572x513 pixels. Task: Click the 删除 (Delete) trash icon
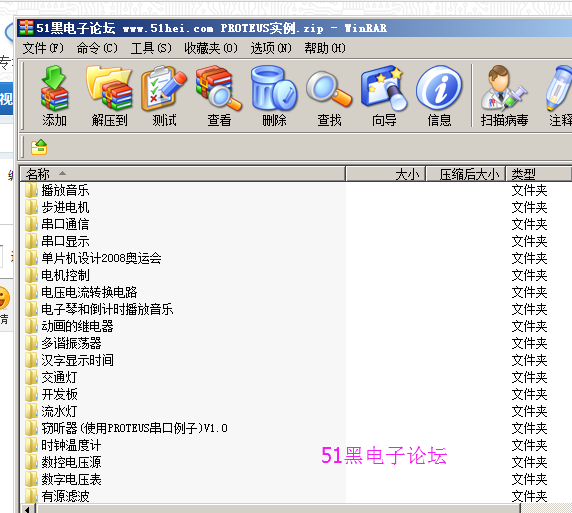(274, 96)
